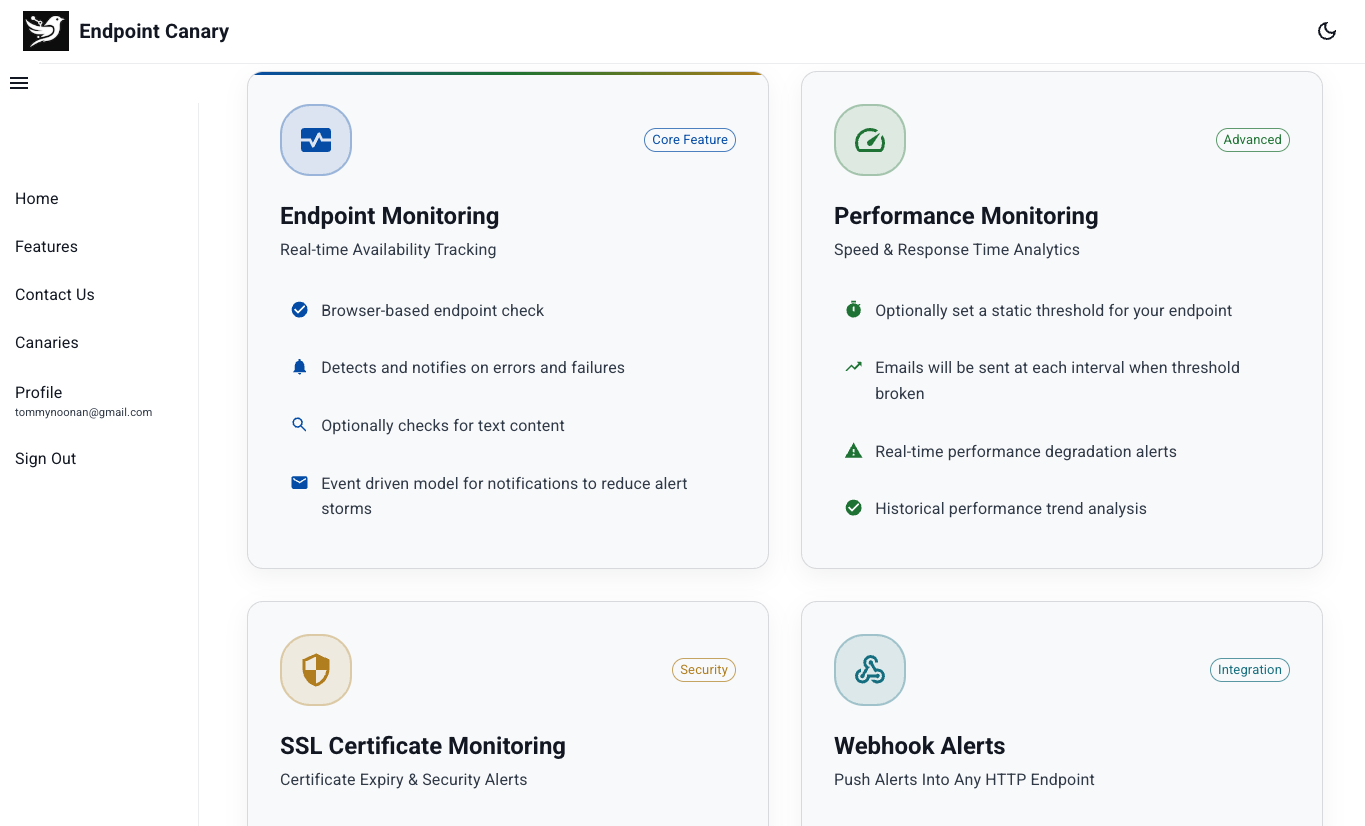
Task: Click the Endpoint Monitoring heartbeat monitor icon
Action: click(x=316, y=140)
